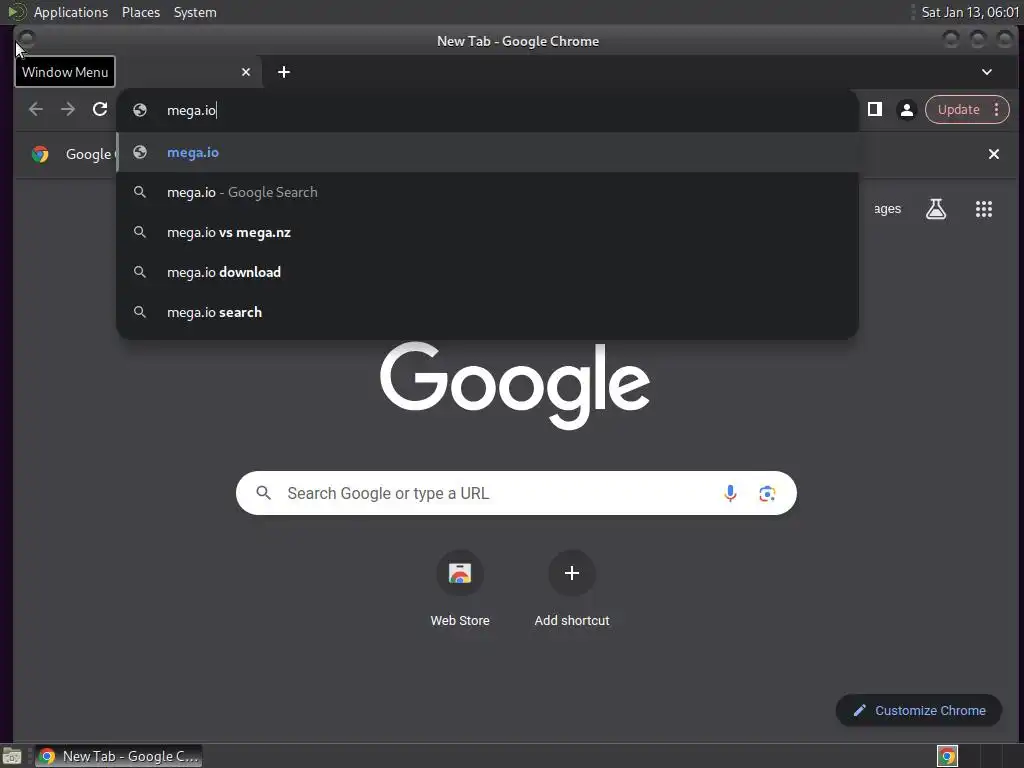Viewport: 1024px width, 768px height.
Task: Open the window menu button
Action: (25, 39)
